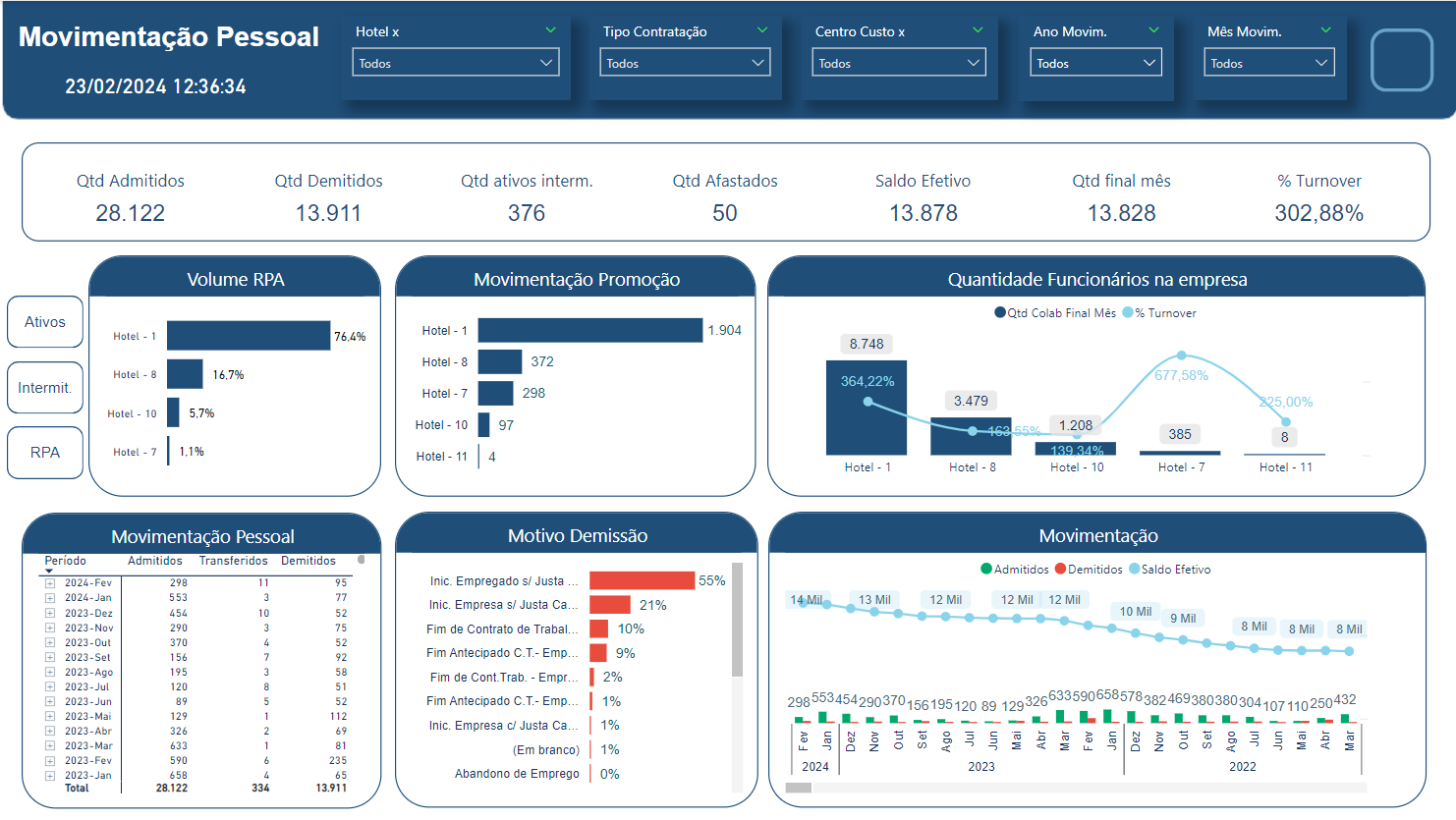Screen dimensions: 1456x820
Task: Expand the 2024-Fev row in table
Action: (50, 583)
